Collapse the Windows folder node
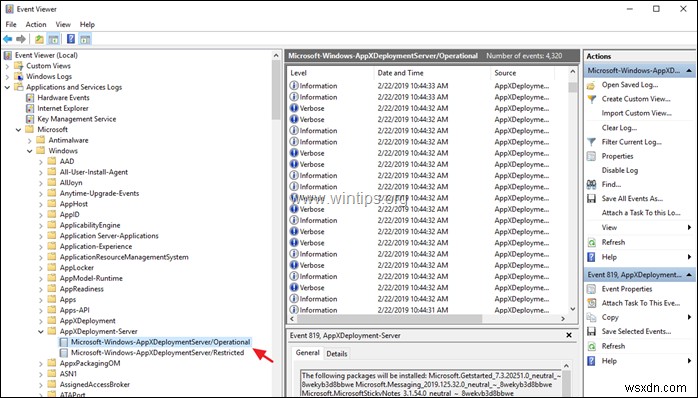This screenshot has width=698, height=398. click(30, 151)
